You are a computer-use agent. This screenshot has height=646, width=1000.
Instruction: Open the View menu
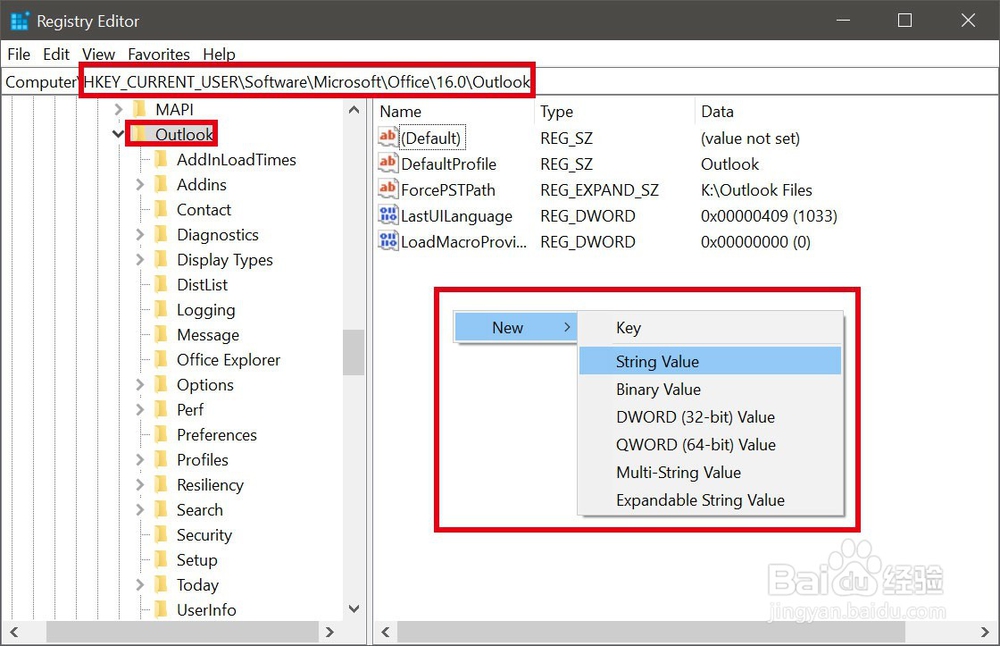tap(98, 54)
